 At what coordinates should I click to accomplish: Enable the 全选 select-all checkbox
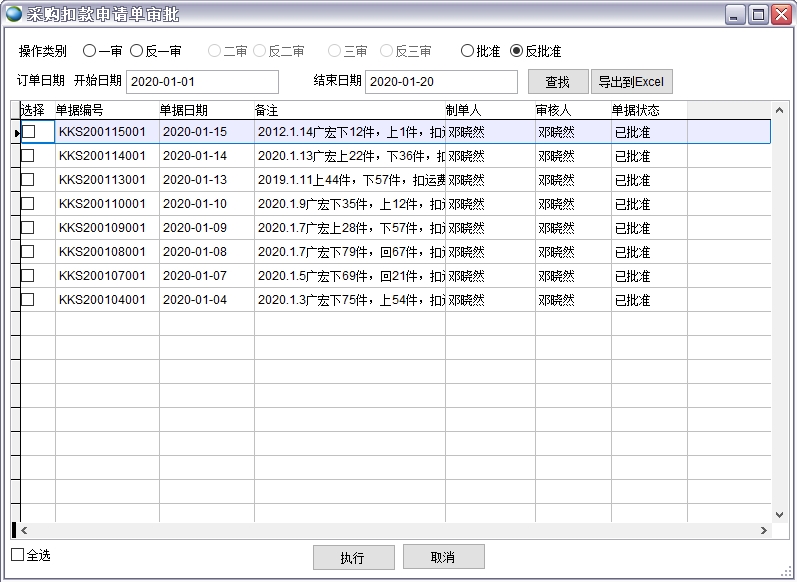tap(18, 555)
